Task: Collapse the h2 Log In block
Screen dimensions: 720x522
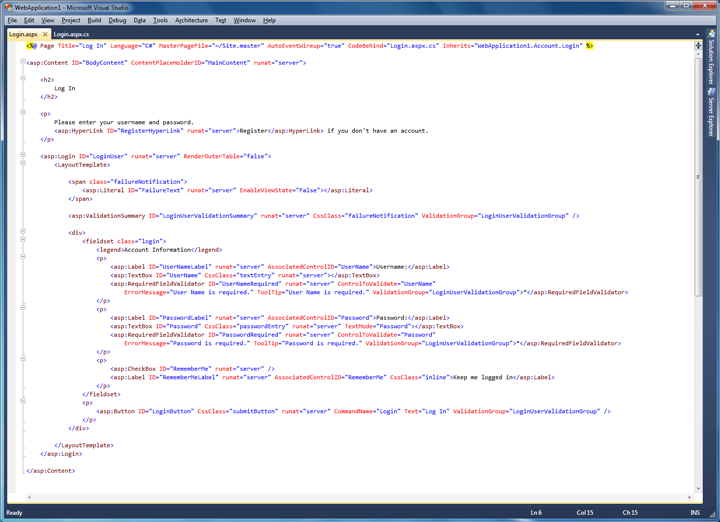Action: 22,79
